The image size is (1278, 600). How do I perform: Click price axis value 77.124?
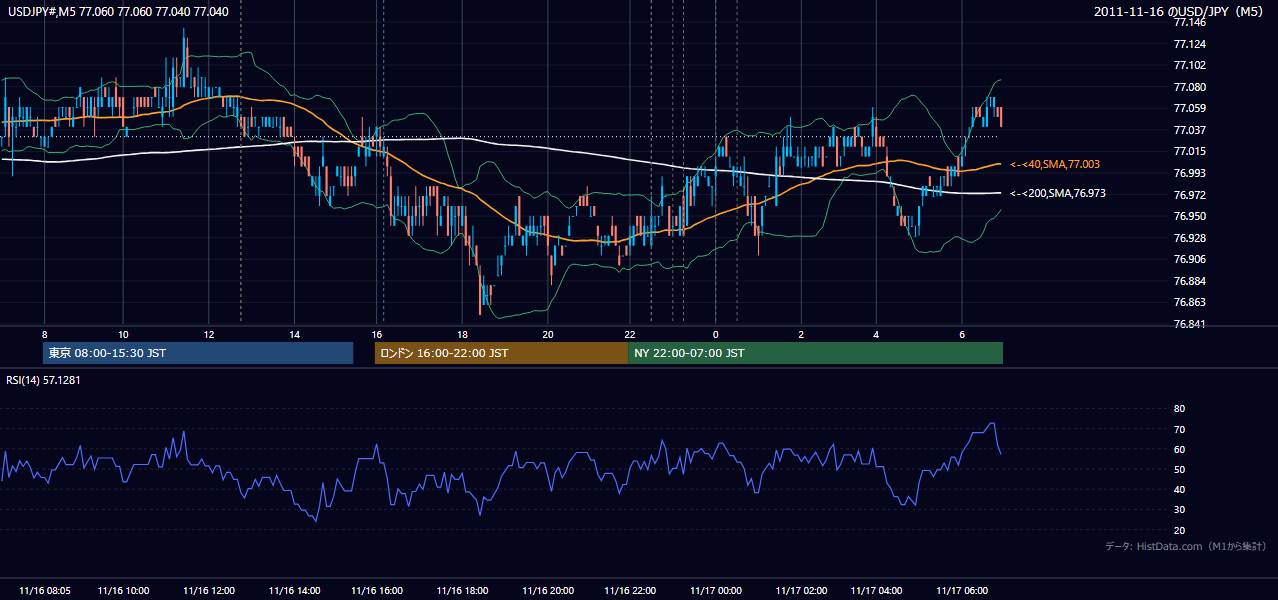click(x=1189, y=44)
